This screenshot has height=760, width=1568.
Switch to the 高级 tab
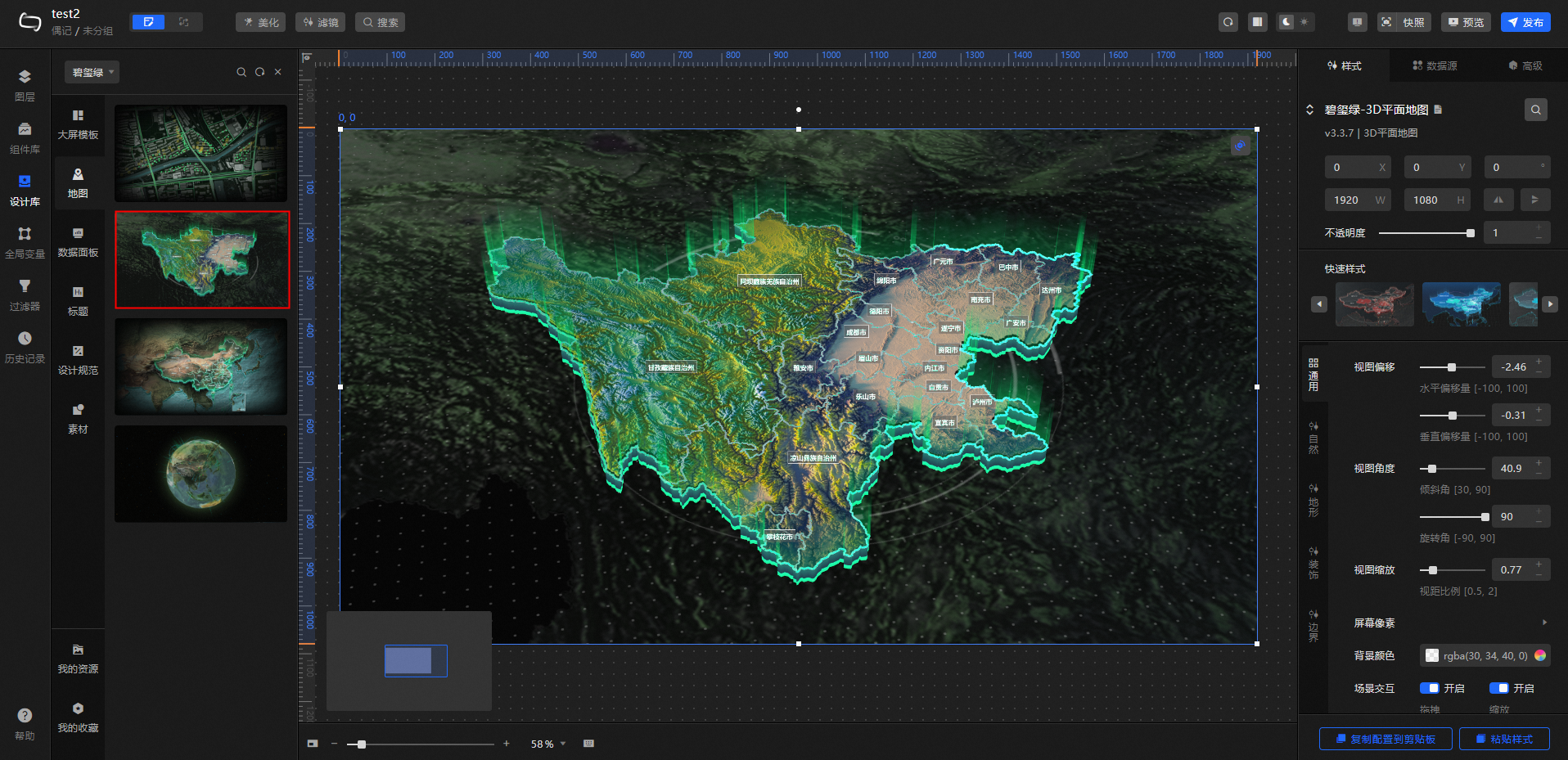tap(1525, 65)
